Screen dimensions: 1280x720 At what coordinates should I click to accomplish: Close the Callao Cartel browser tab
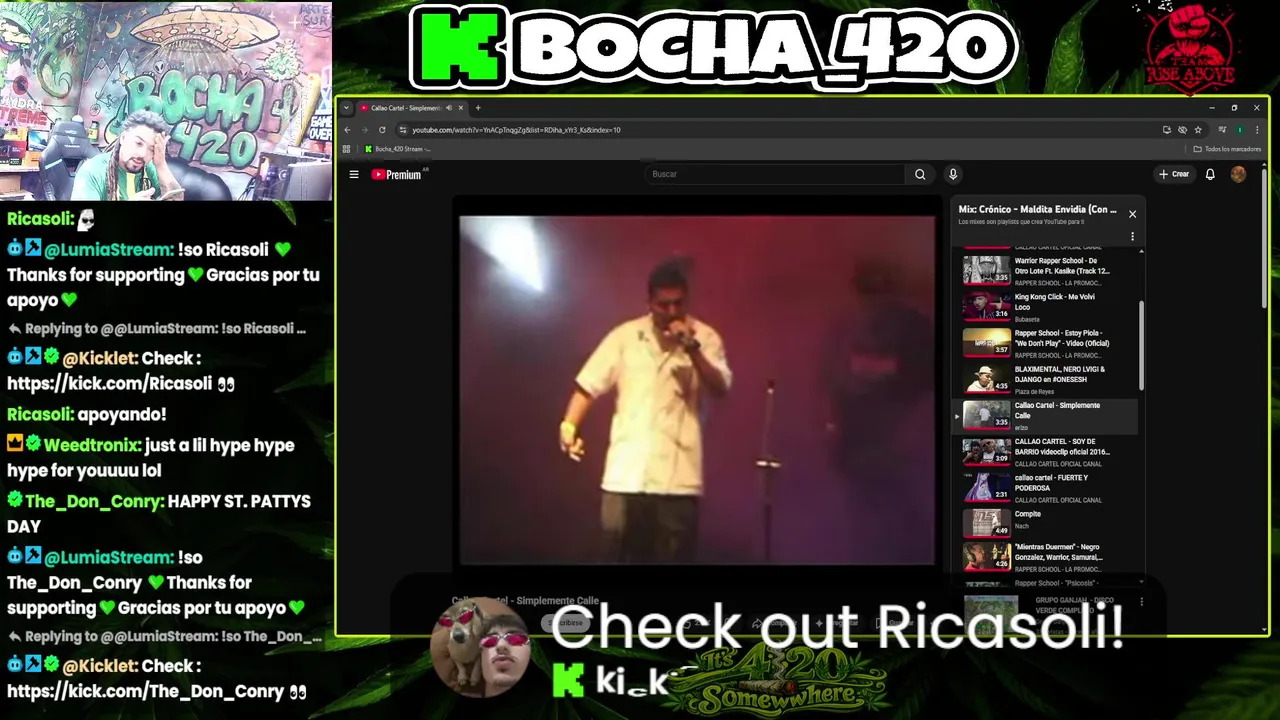point(461,108)
